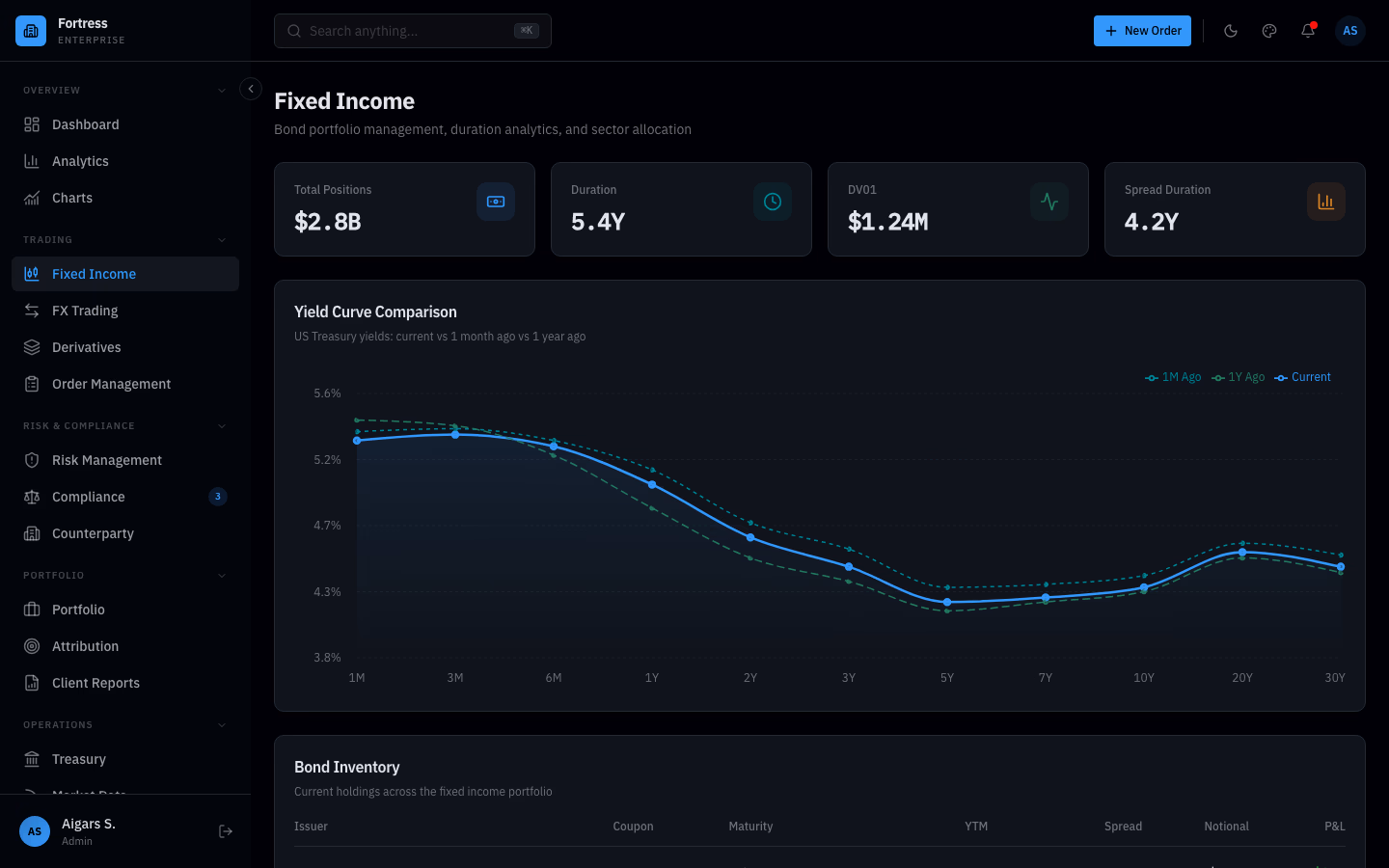1389x868 pixels.
Task: Click the $1.24M DV01 value
Action: tap(887, 222)
